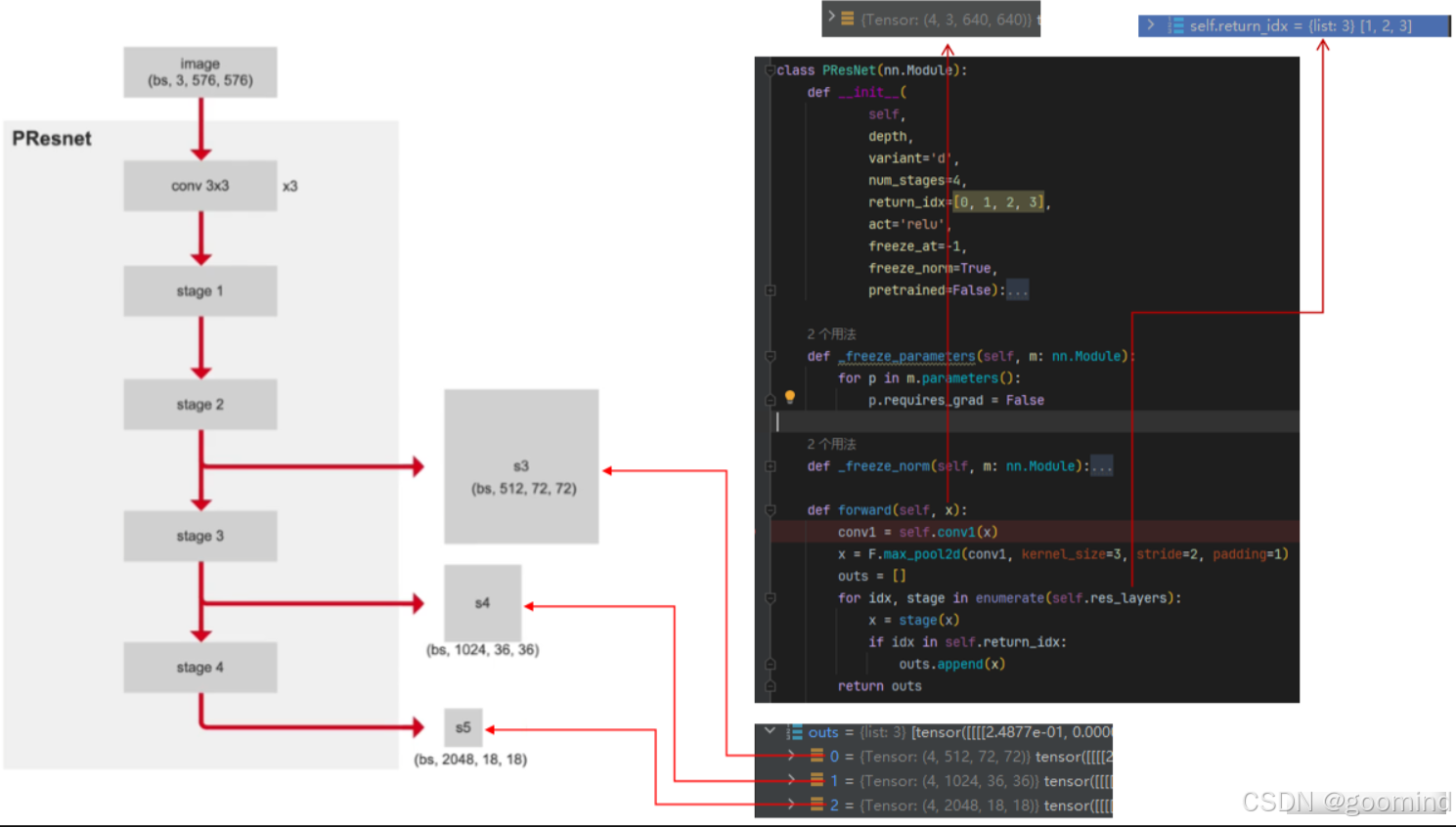Click the stage 2 block

pyautogui.click(x=200, y=405)
